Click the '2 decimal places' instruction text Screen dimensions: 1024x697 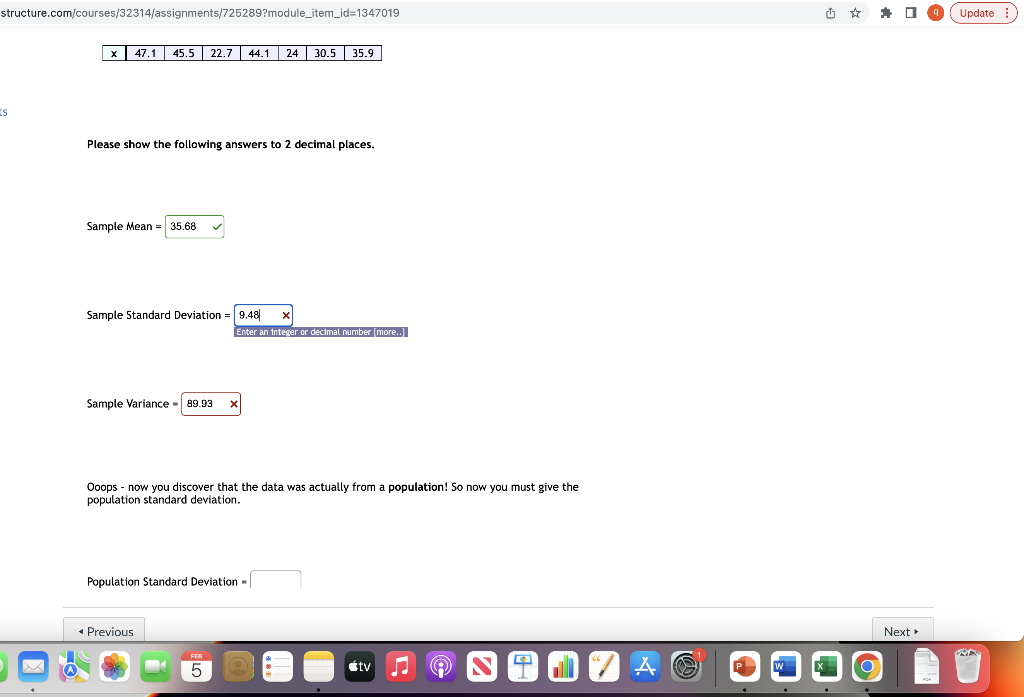(x=329, y=144)
